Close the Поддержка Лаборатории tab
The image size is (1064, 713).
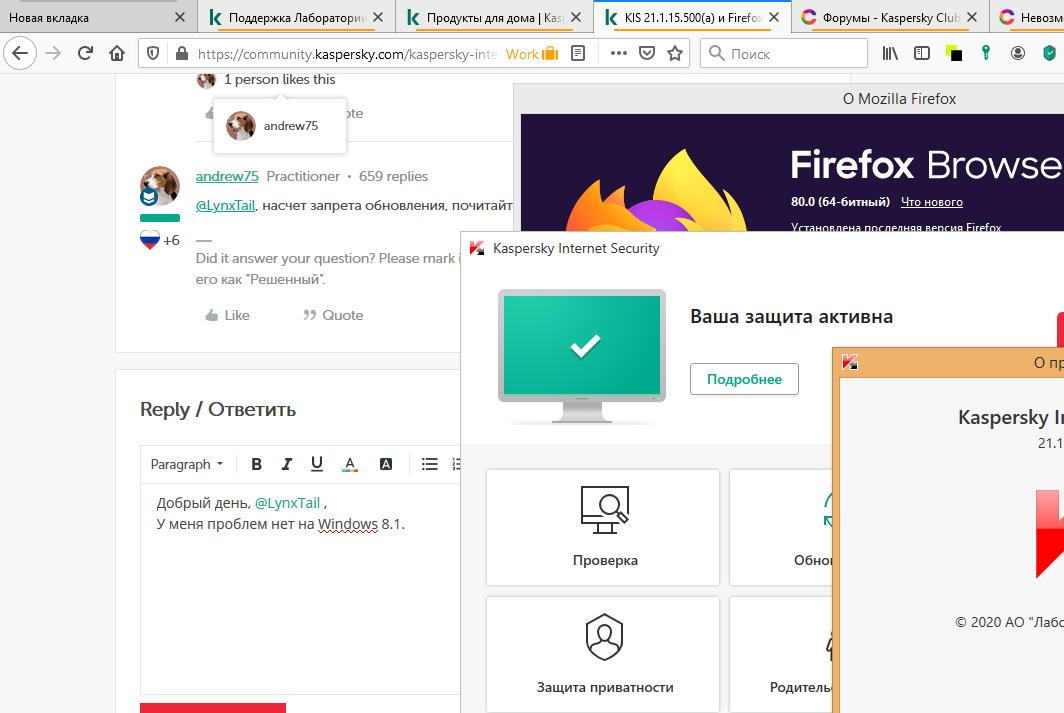tap(378, 18)
